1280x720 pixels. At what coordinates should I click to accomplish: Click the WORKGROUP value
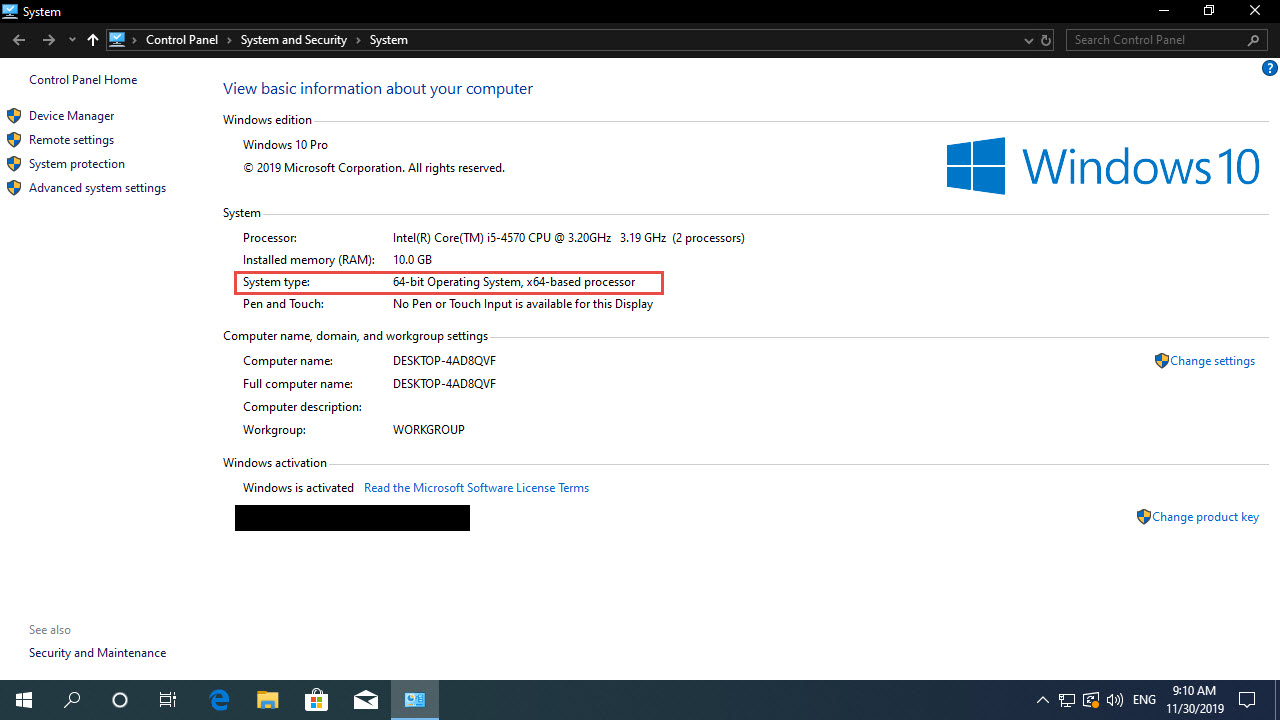point(429,430)
